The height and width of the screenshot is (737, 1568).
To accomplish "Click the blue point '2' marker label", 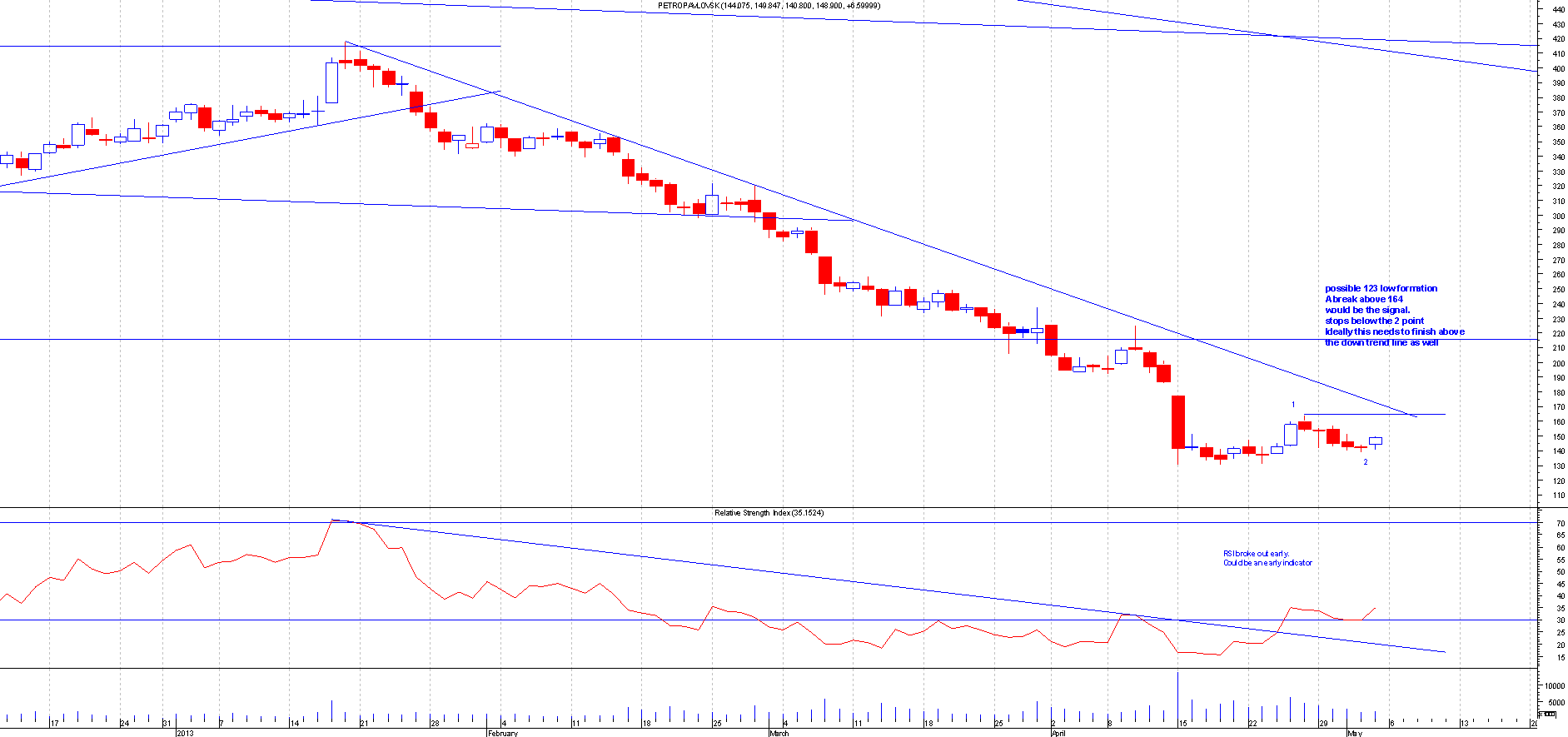I will coord(1366,462).
